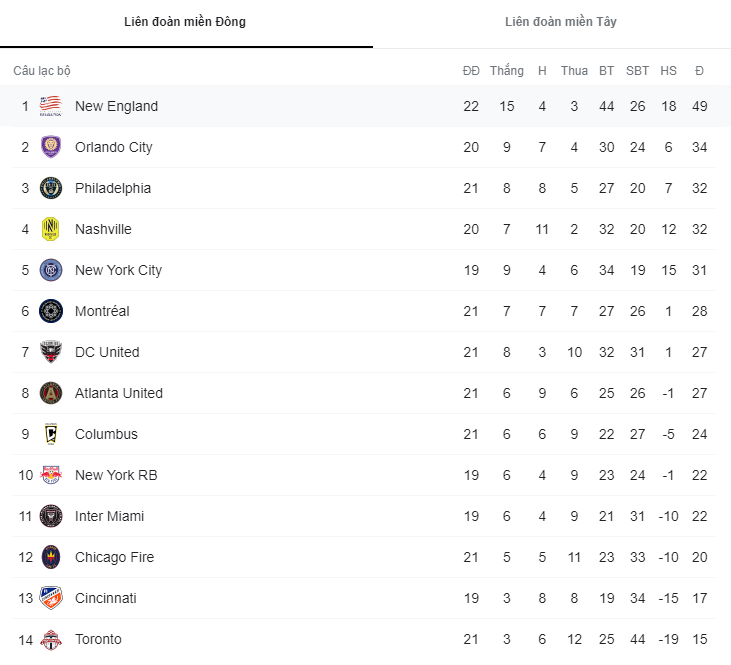The image size is (731, 665).
Task: Open the New York RB team link
Action: click(x=116, y=475)
